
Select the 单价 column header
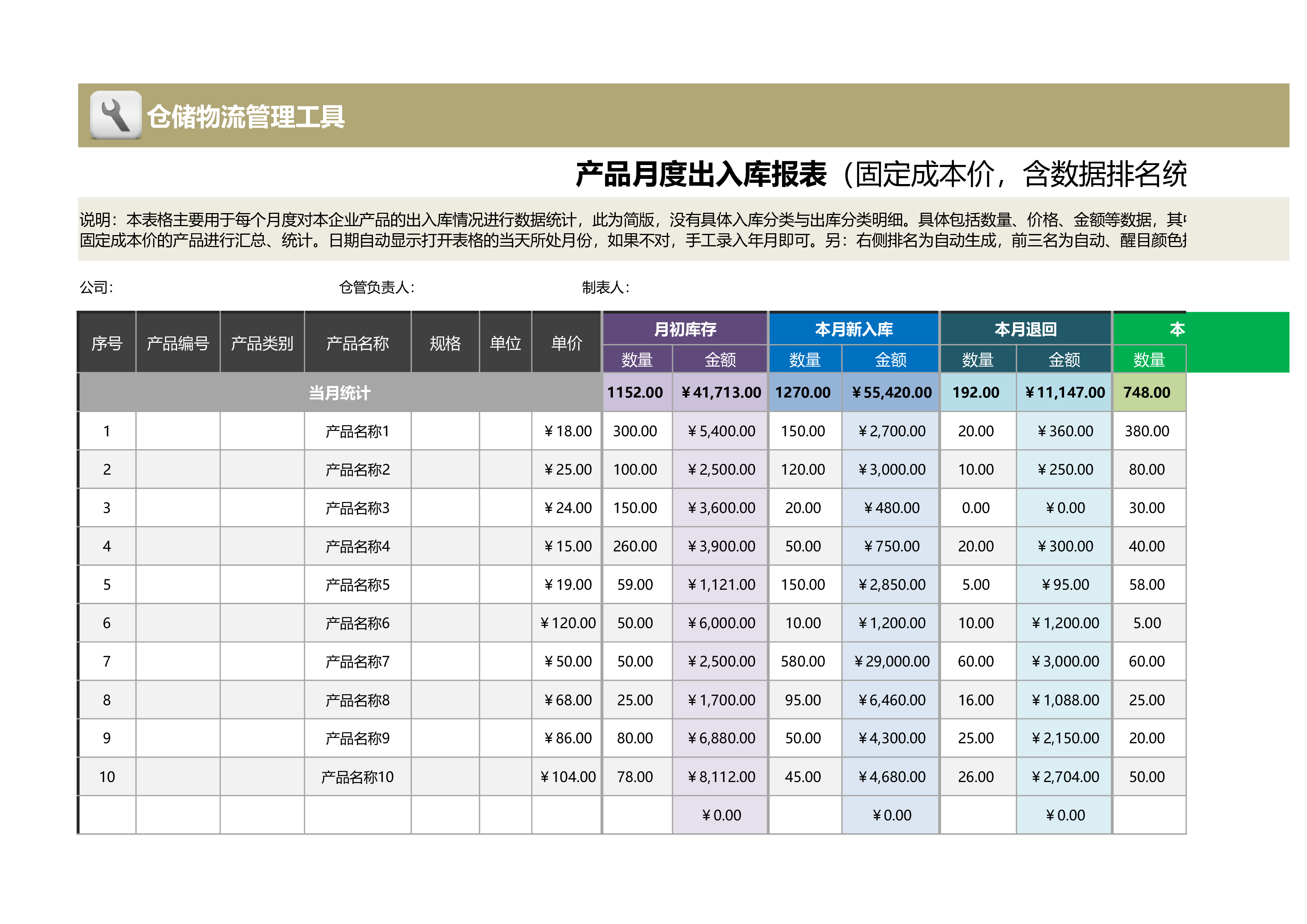point(566,343)
